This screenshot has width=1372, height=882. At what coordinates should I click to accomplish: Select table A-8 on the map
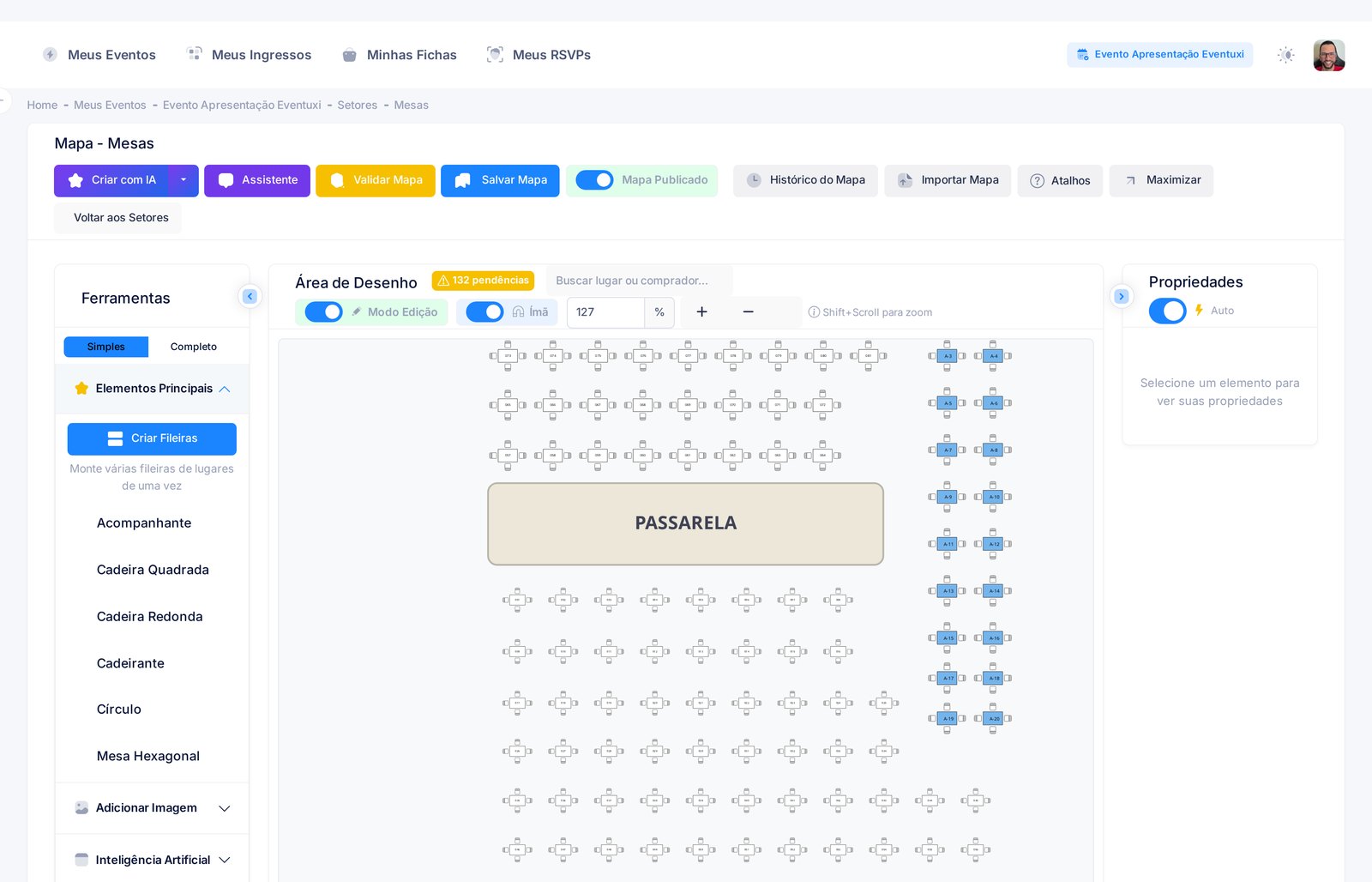tap(994, 450)
